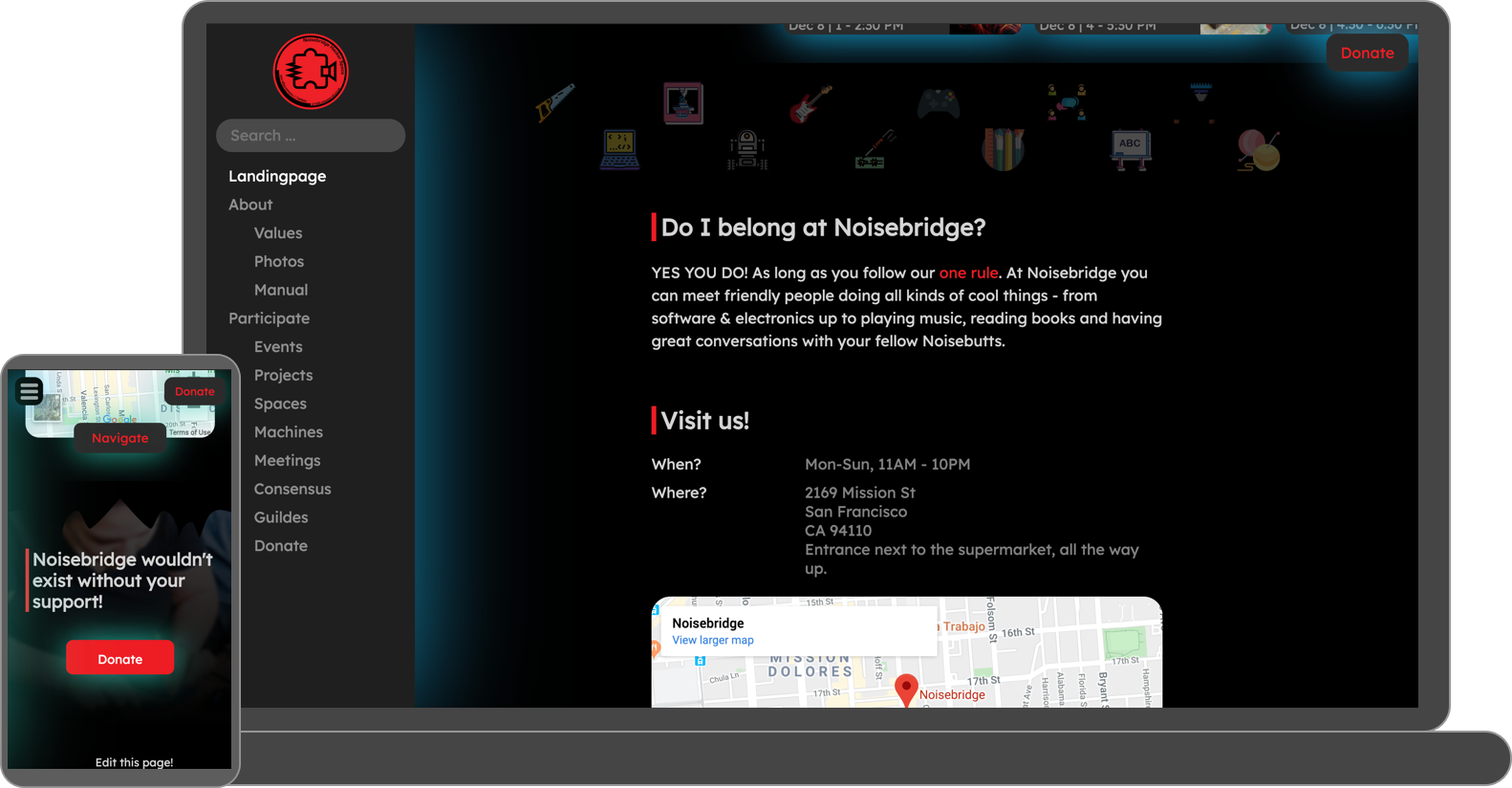Open the sidebar Donate menu entry
1512x788 pixels.
[x=281, y=546]
